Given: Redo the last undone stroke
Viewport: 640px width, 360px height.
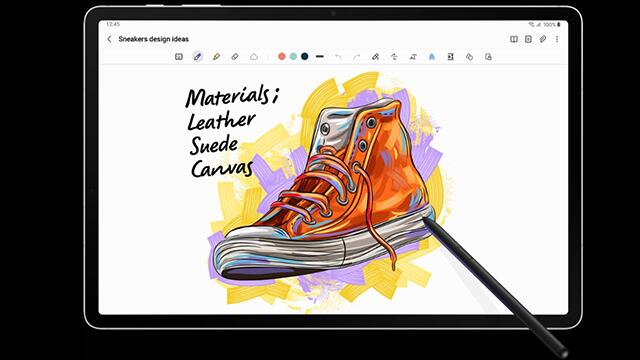Looking at the screenshot, I should (357, 57).
